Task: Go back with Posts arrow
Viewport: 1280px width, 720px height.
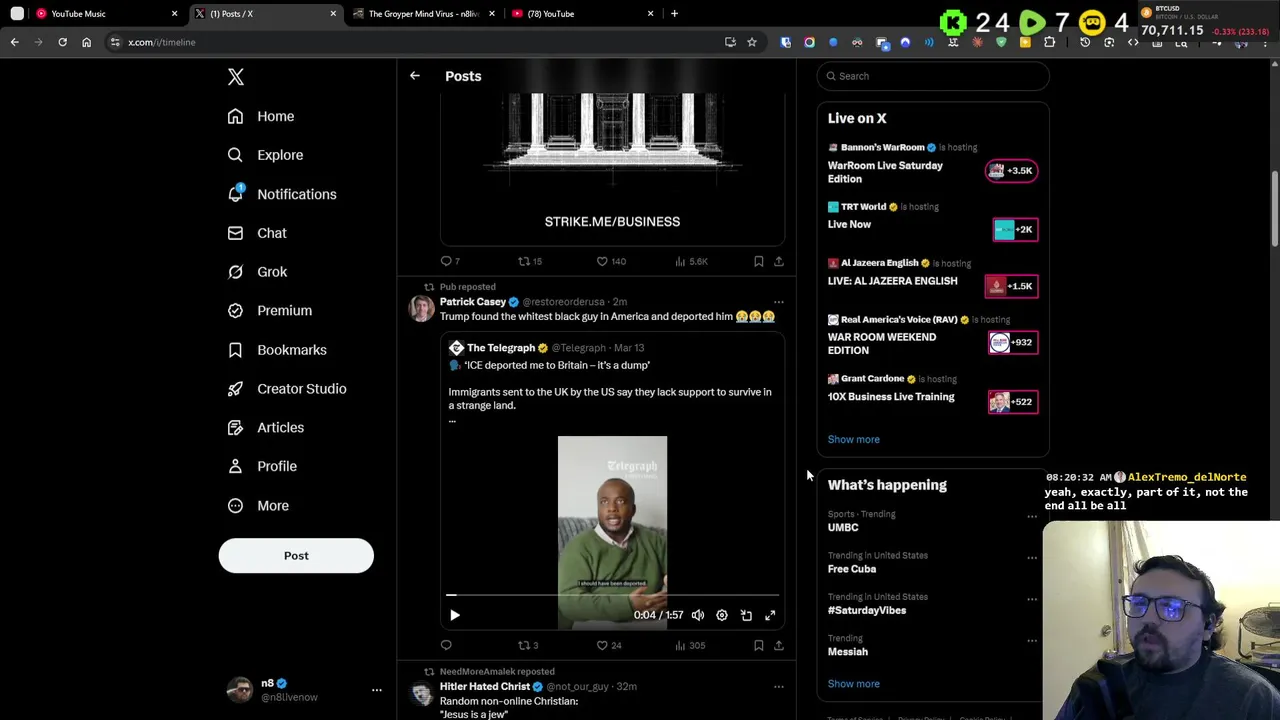Action: point(415,76)
